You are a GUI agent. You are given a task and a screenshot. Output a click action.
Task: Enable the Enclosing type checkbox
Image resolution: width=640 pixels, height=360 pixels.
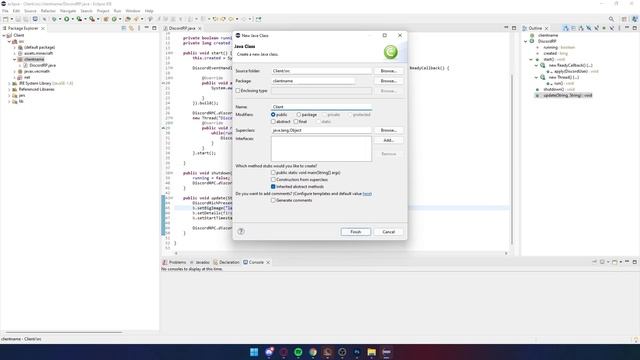(x=238, y=91)
